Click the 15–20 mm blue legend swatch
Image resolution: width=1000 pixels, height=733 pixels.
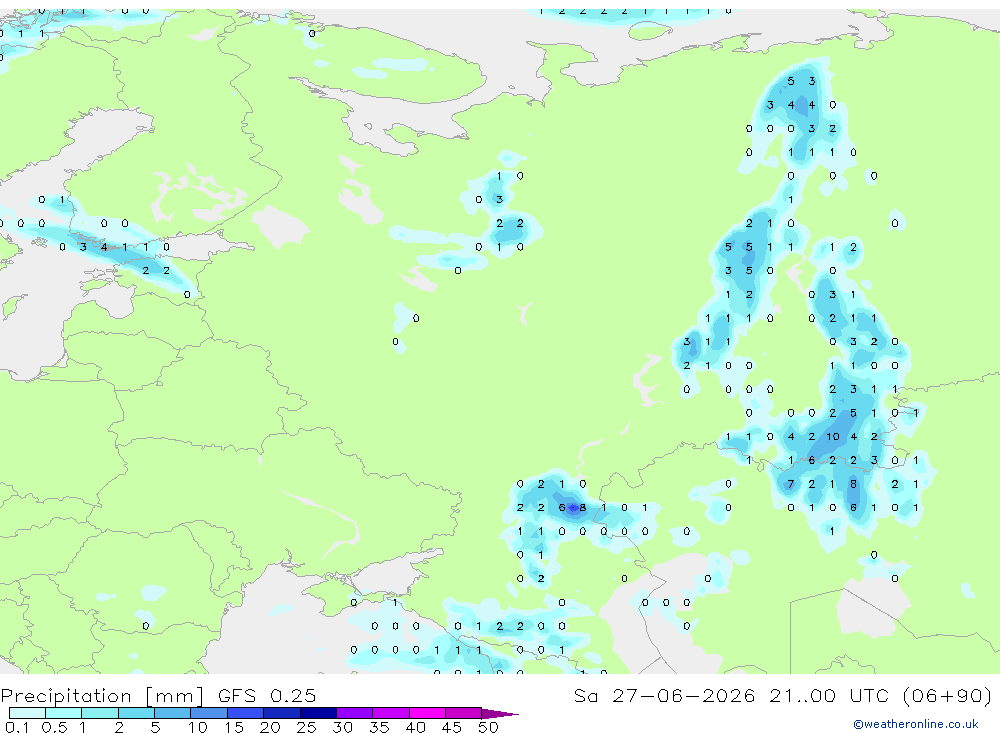point(245,713)
